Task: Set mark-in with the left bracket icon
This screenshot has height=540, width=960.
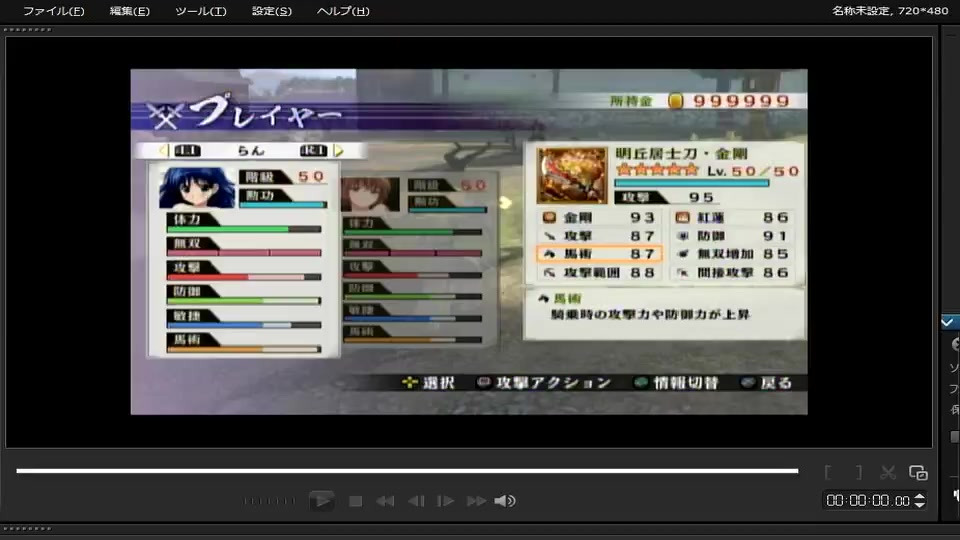Action: click(x=828, y=473)
